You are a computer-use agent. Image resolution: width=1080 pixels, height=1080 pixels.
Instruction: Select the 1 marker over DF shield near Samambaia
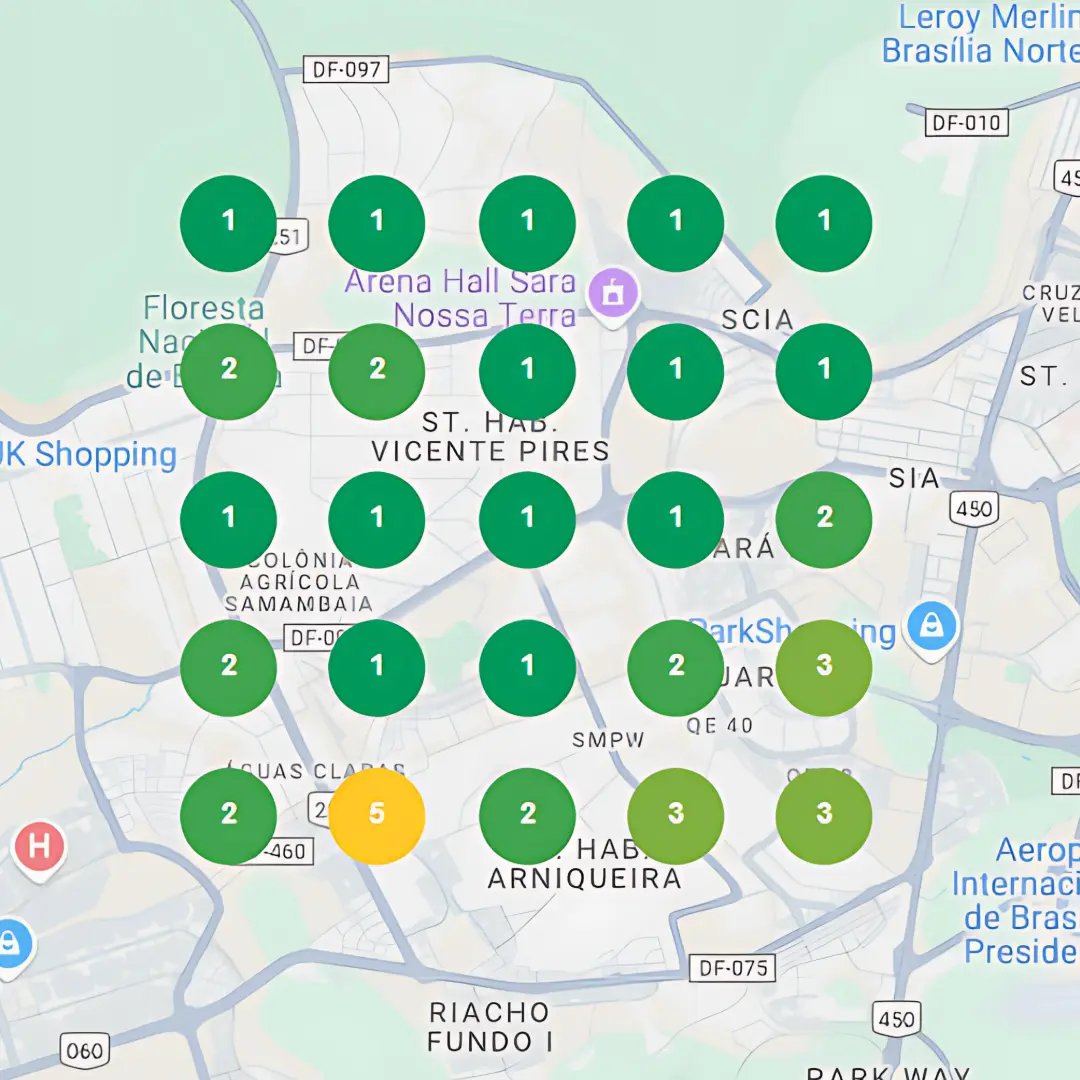tap(376, 667)
